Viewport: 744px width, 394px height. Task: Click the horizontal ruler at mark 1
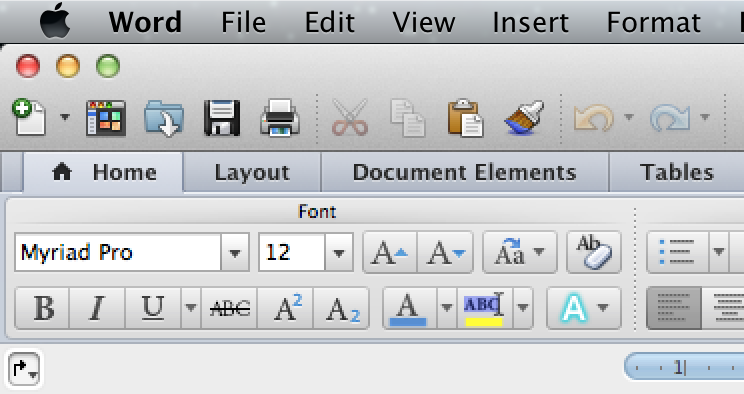pos(679,367)
